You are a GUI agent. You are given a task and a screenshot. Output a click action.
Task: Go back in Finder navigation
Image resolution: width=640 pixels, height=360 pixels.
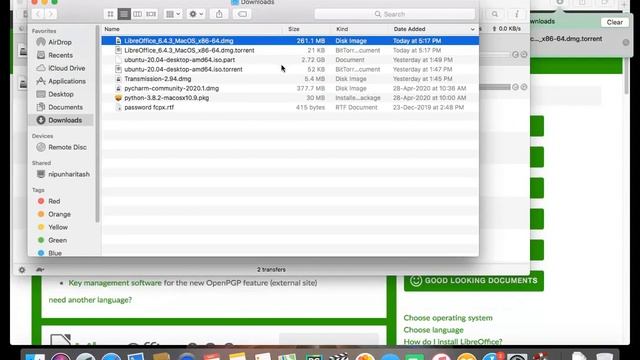pos(38,14)
